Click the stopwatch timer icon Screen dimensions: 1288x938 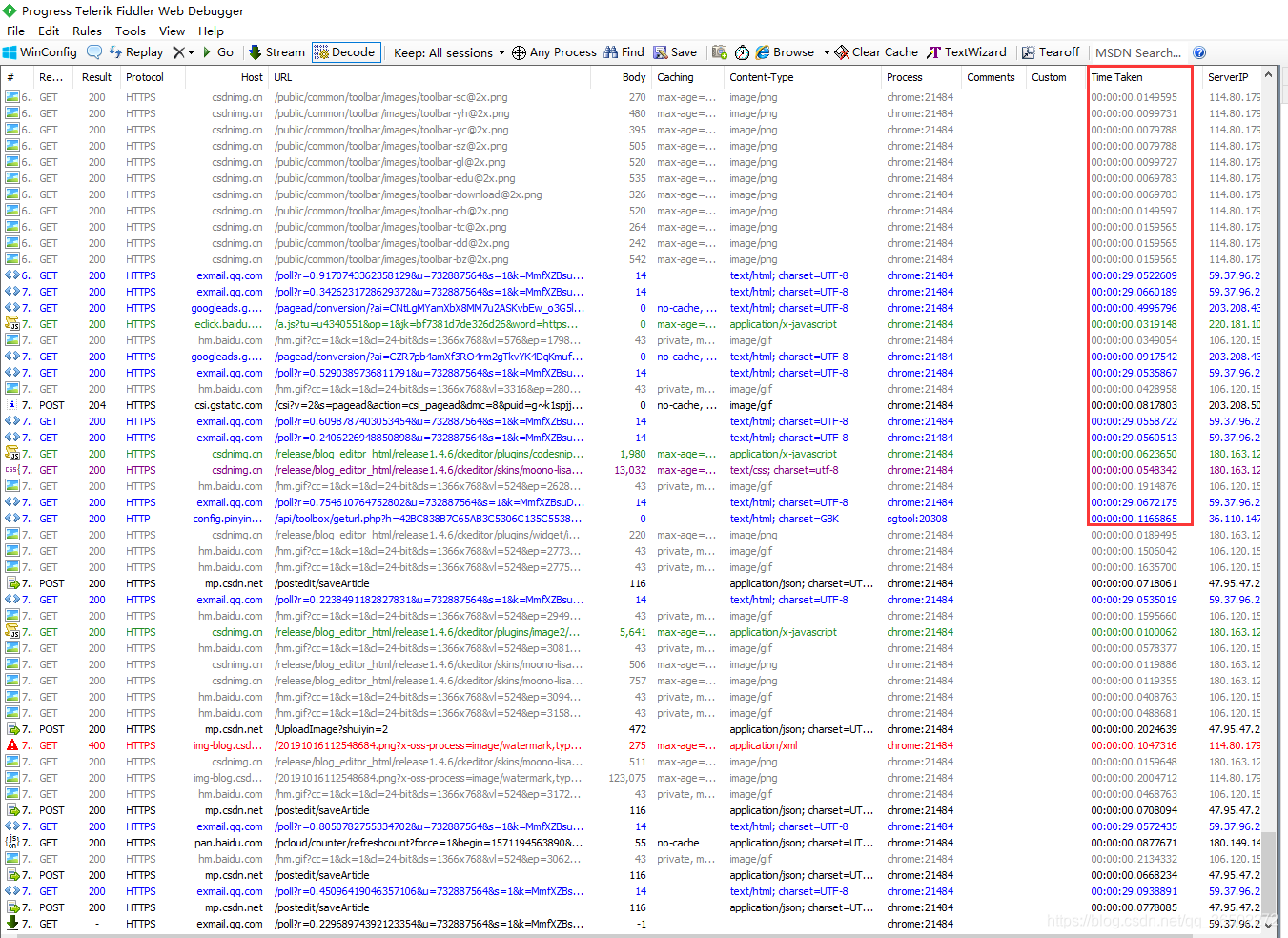(x=742, y=52)
